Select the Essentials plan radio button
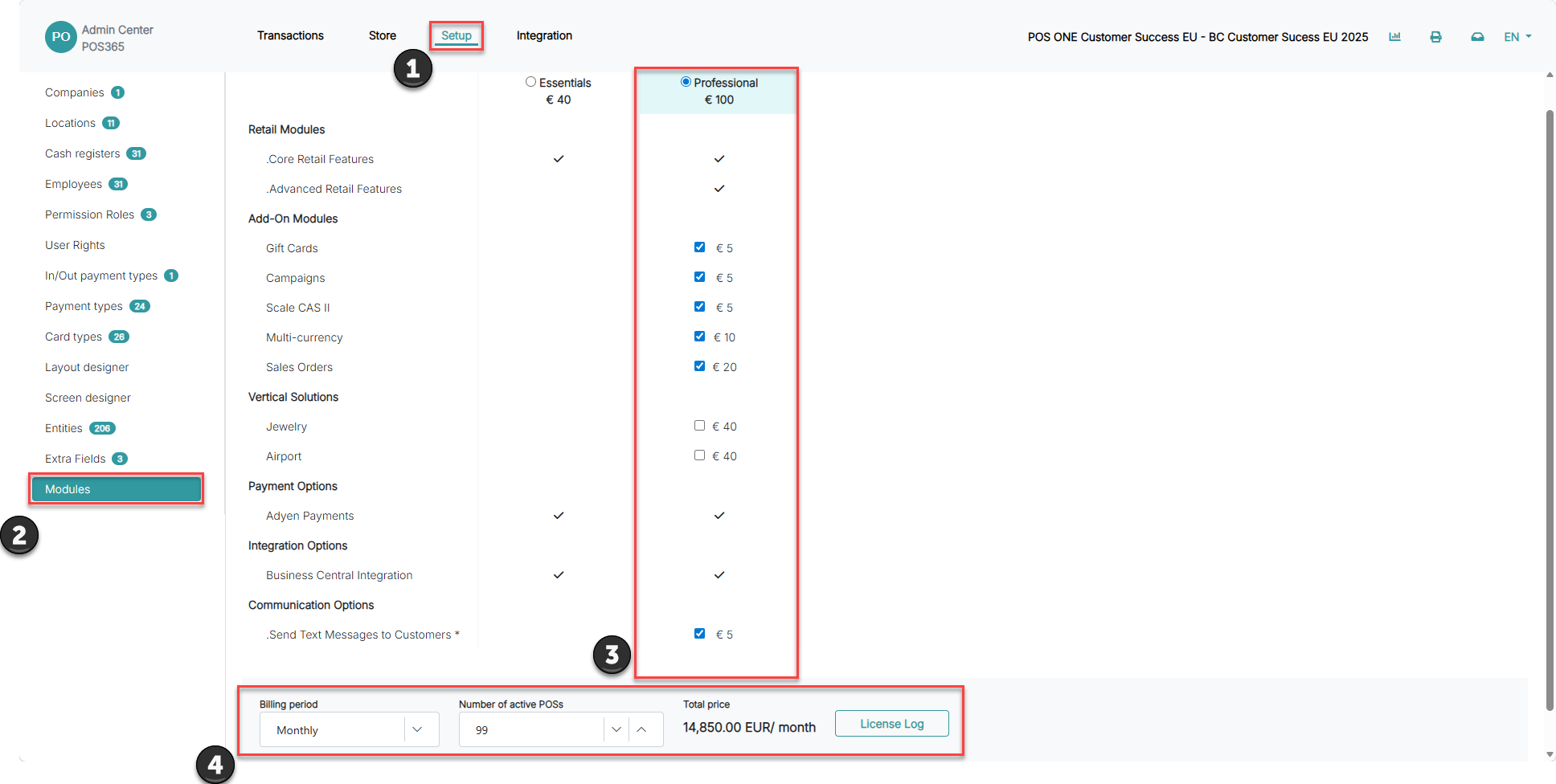 530,82
